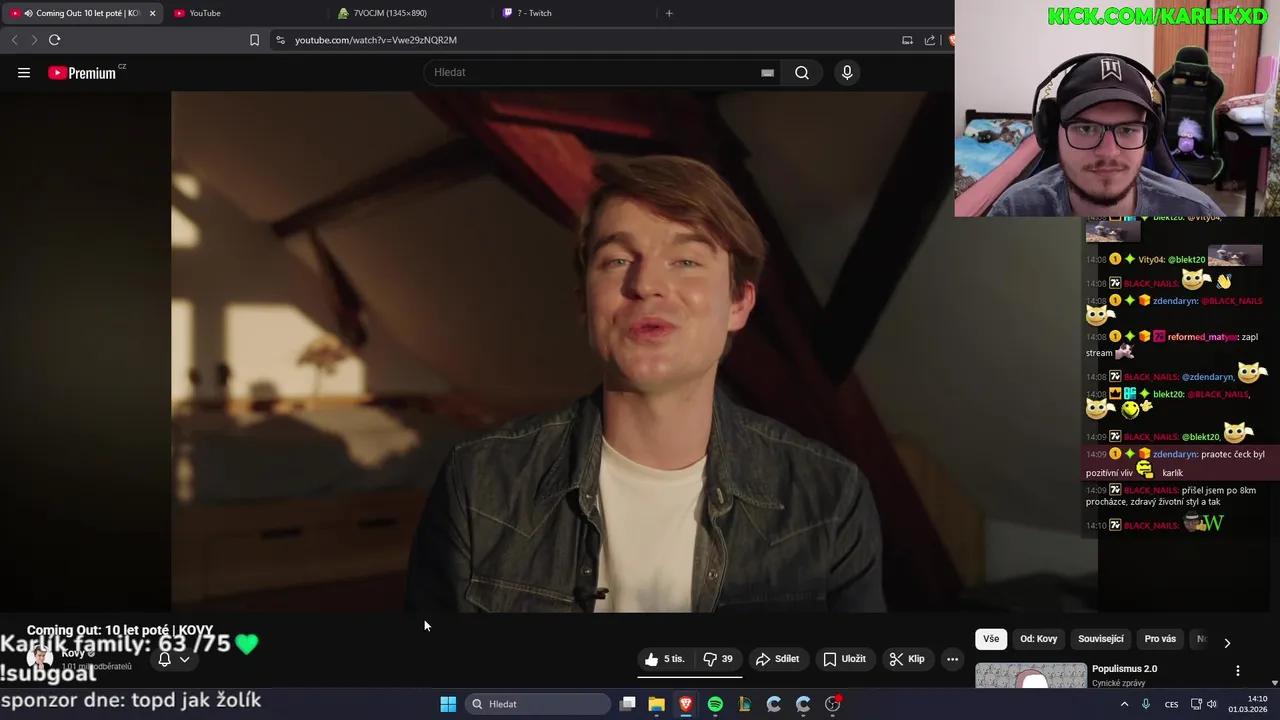This screenshot has height=720, width=1280.
Task: Share the page using the address bar share icon
Action: coord(930,40)
